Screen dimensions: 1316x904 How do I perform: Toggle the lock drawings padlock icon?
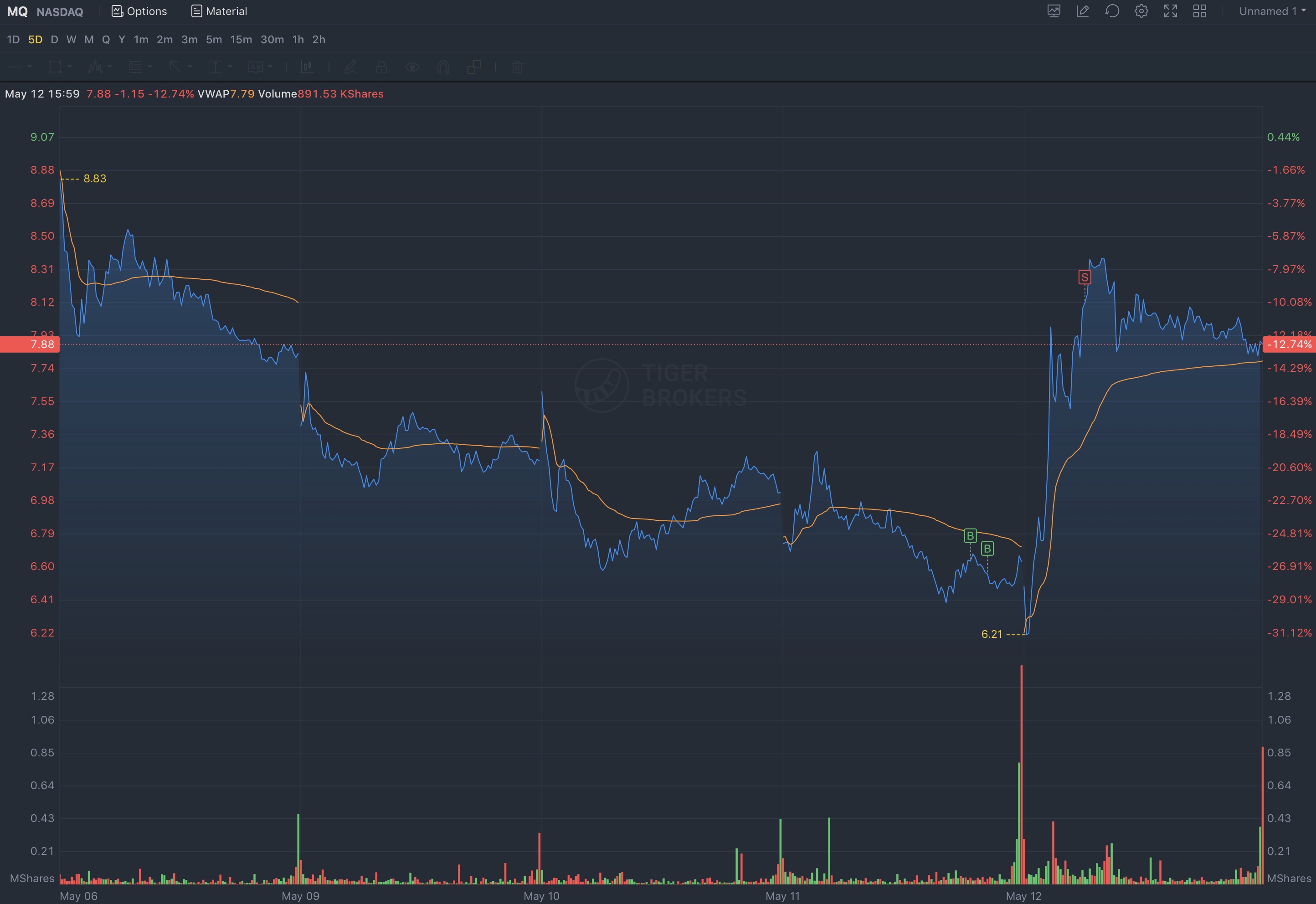tap(381, 67)
